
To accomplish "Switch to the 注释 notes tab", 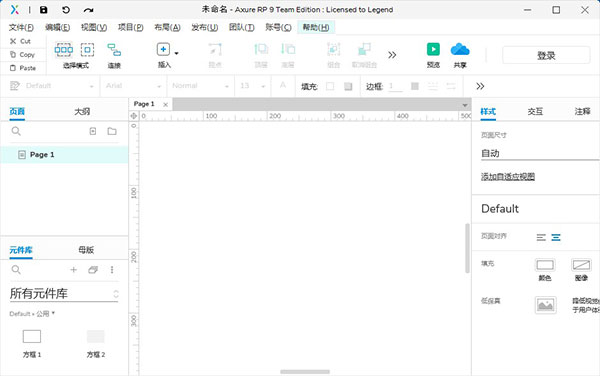I will pyautogui.click(x=582, y=111).
